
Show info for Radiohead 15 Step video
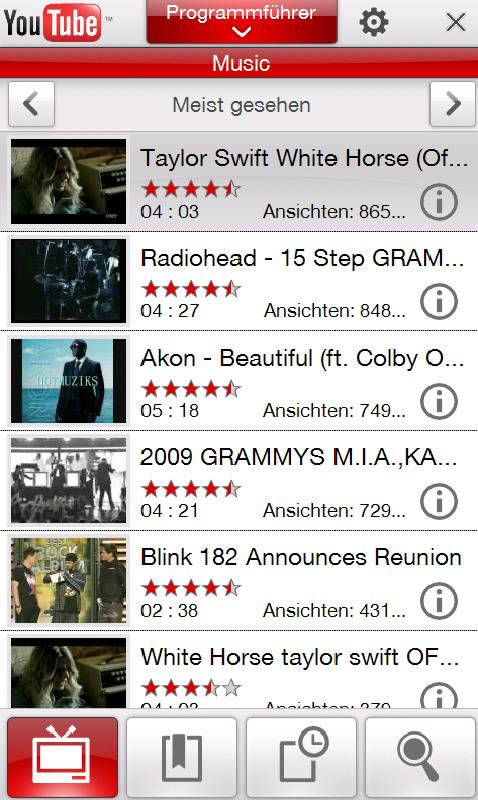(439, 301)
